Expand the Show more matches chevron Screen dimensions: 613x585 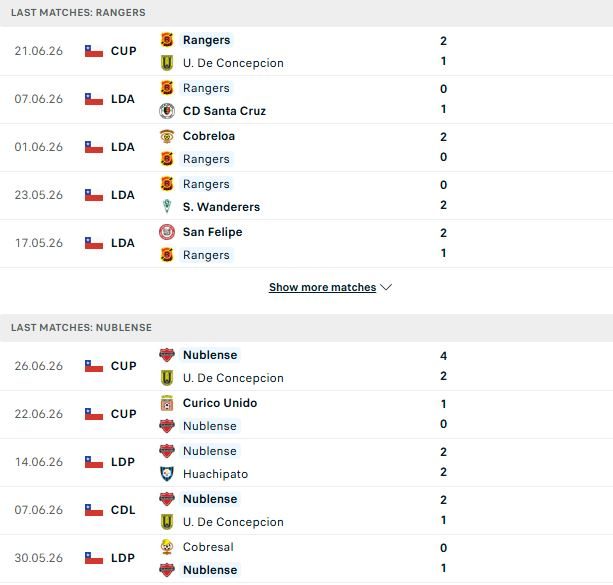[386, 287]
